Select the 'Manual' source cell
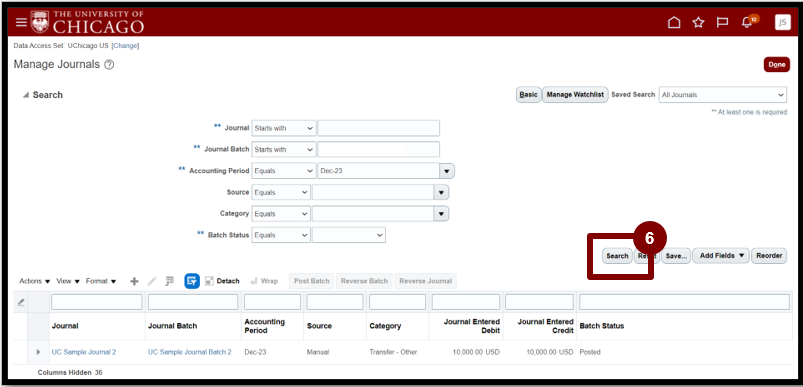Viewport: 803px width, 387px height. pos(318,352)
